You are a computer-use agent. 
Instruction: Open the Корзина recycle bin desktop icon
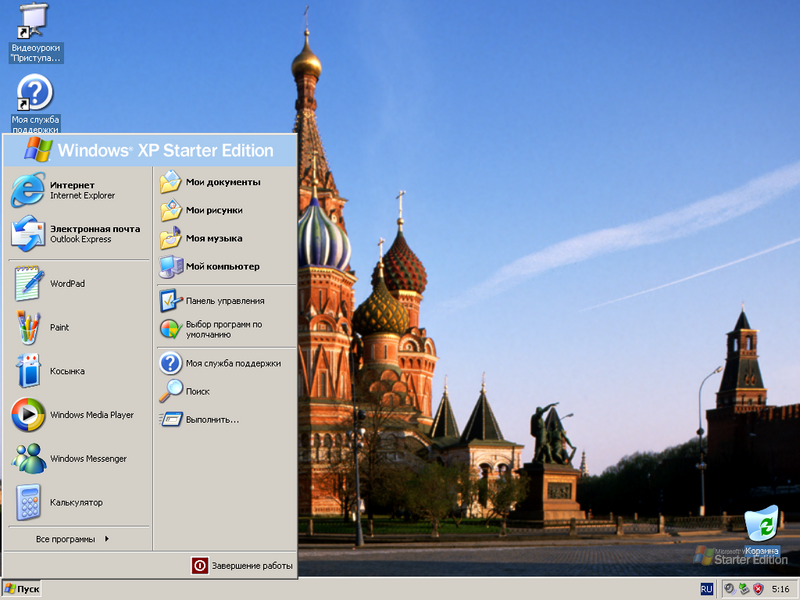click(762, 523)
